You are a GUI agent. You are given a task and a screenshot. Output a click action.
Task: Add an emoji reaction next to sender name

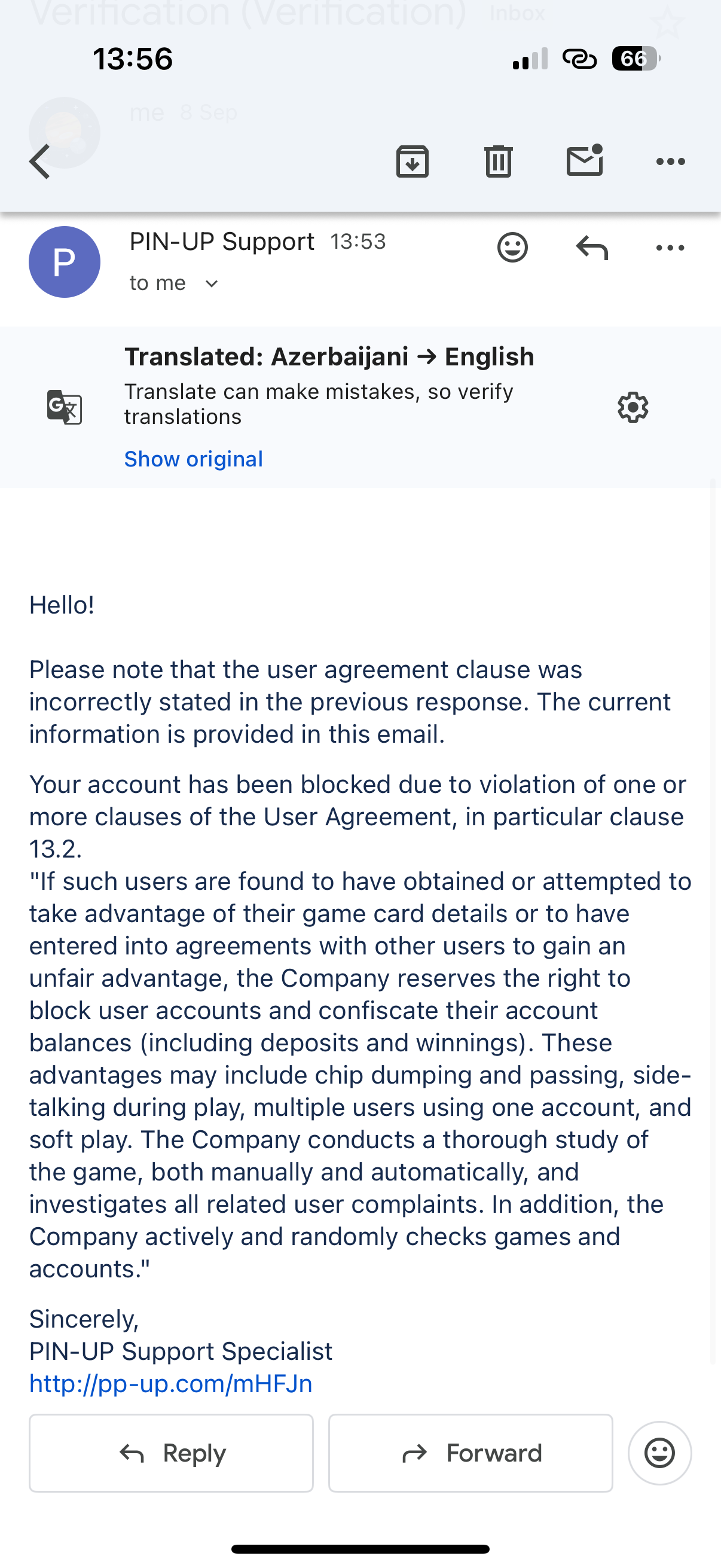point(512,248)
